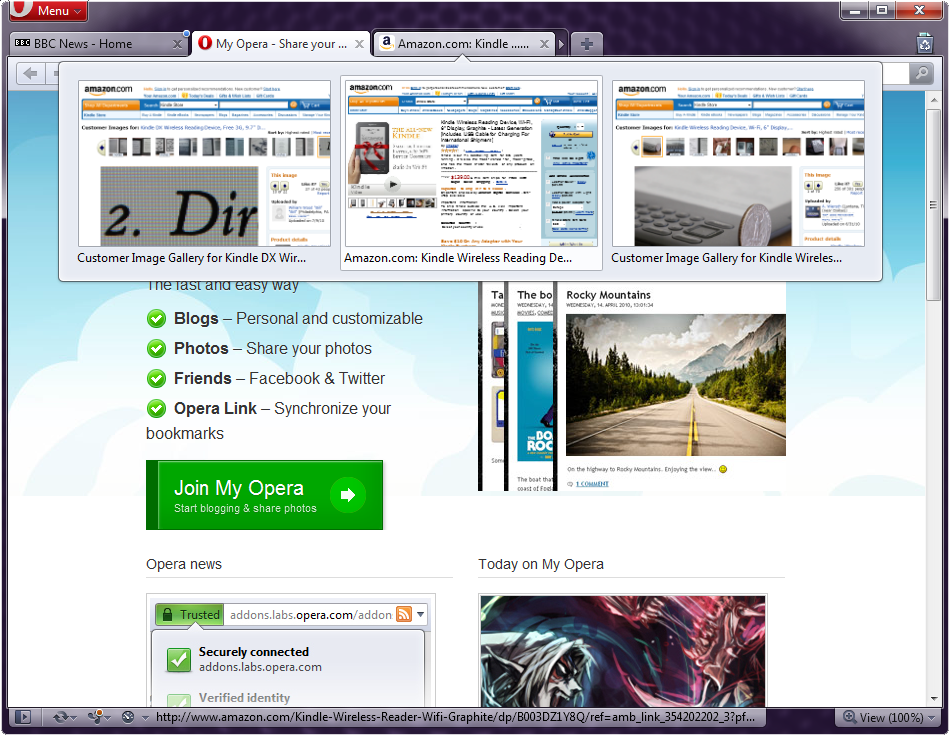
Task: Open the Opera Menu button
Action: [x=46, y=11]
